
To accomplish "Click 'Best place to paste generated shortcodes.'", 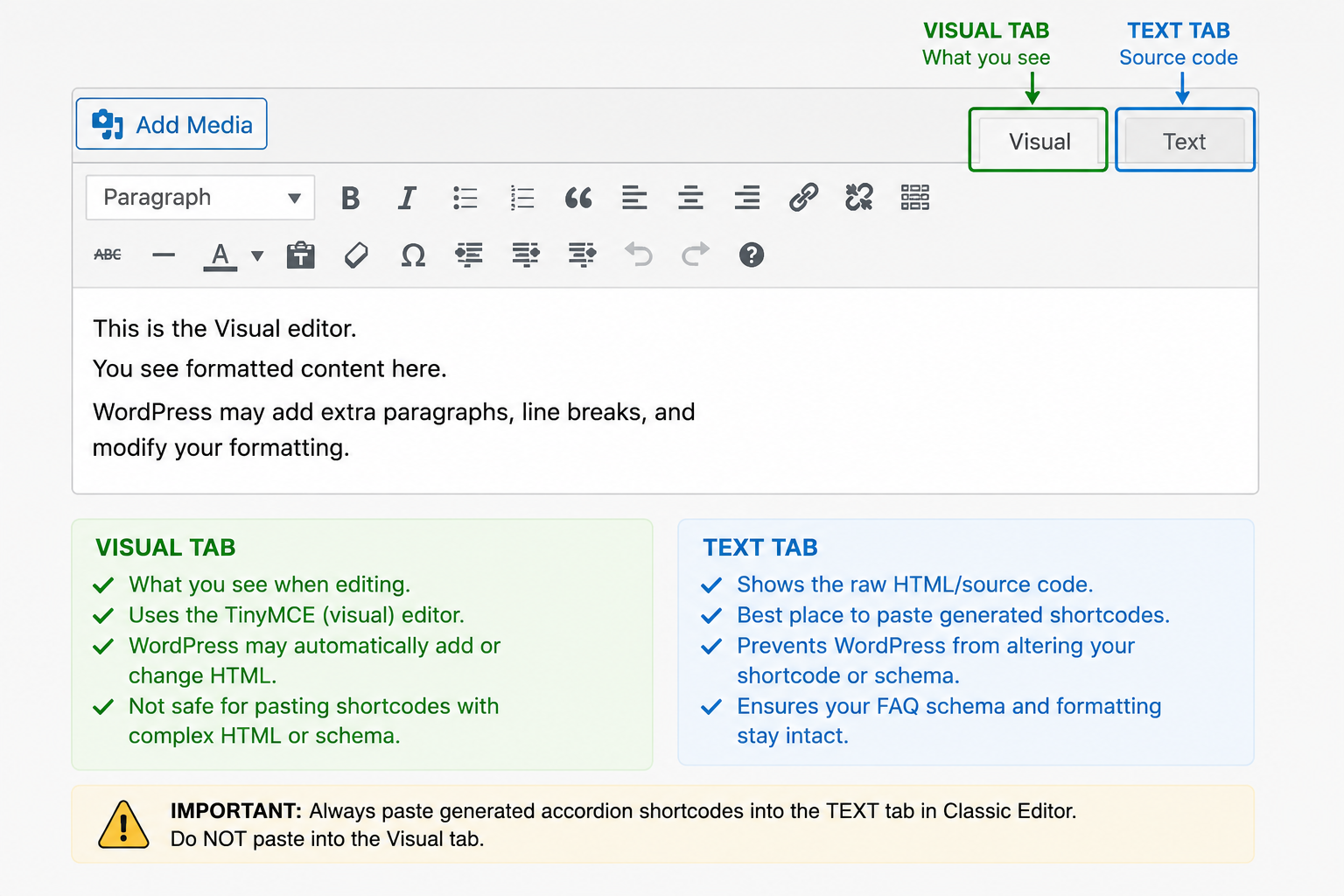I will pyautogui.click(x=953, y=615).
